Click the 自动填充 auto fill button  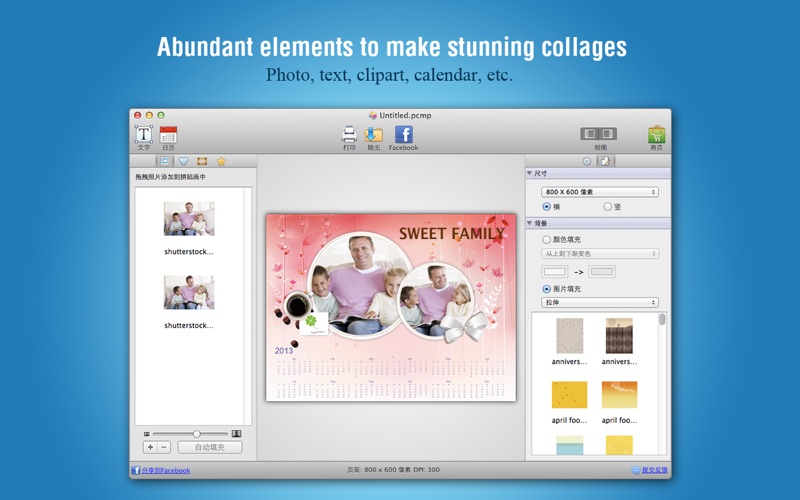(209, 447)
